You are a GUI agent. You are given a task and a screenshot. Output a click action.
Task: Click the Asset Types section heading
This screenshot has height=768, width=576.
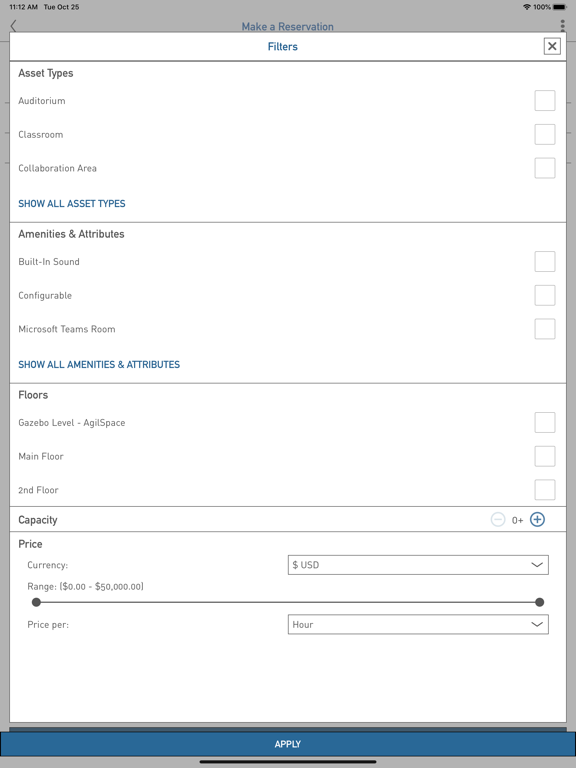coord(46,73)
